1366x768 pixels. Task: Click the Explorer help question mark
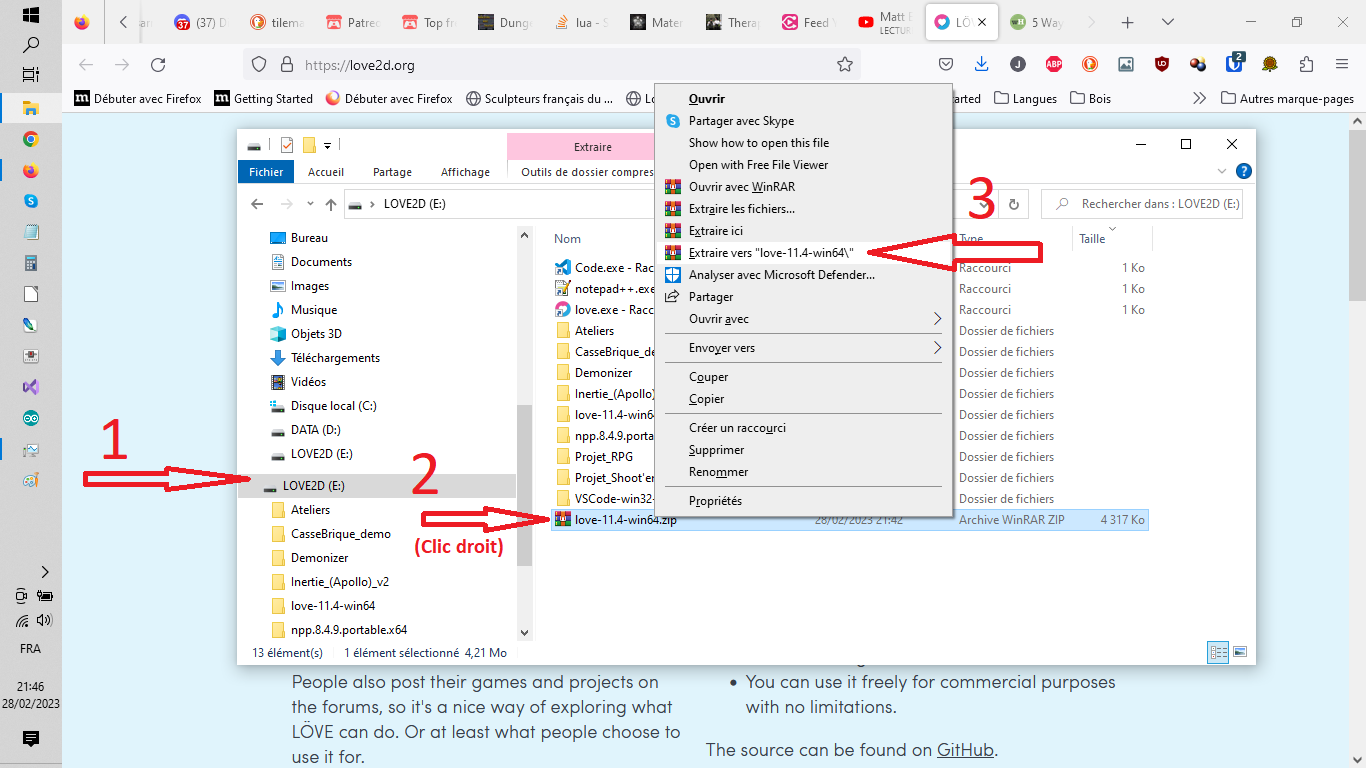click(x=1243, y=171)
